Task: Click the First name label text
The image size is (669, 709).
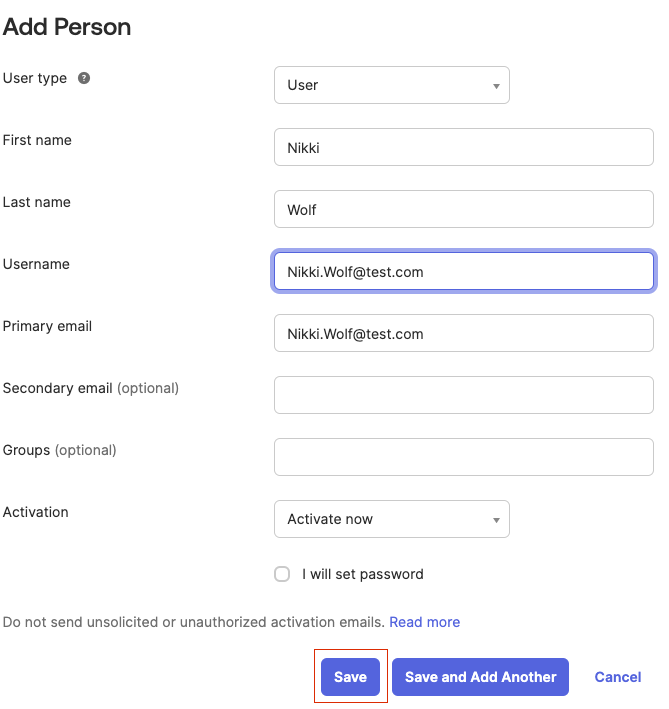Action: point(37,140)
